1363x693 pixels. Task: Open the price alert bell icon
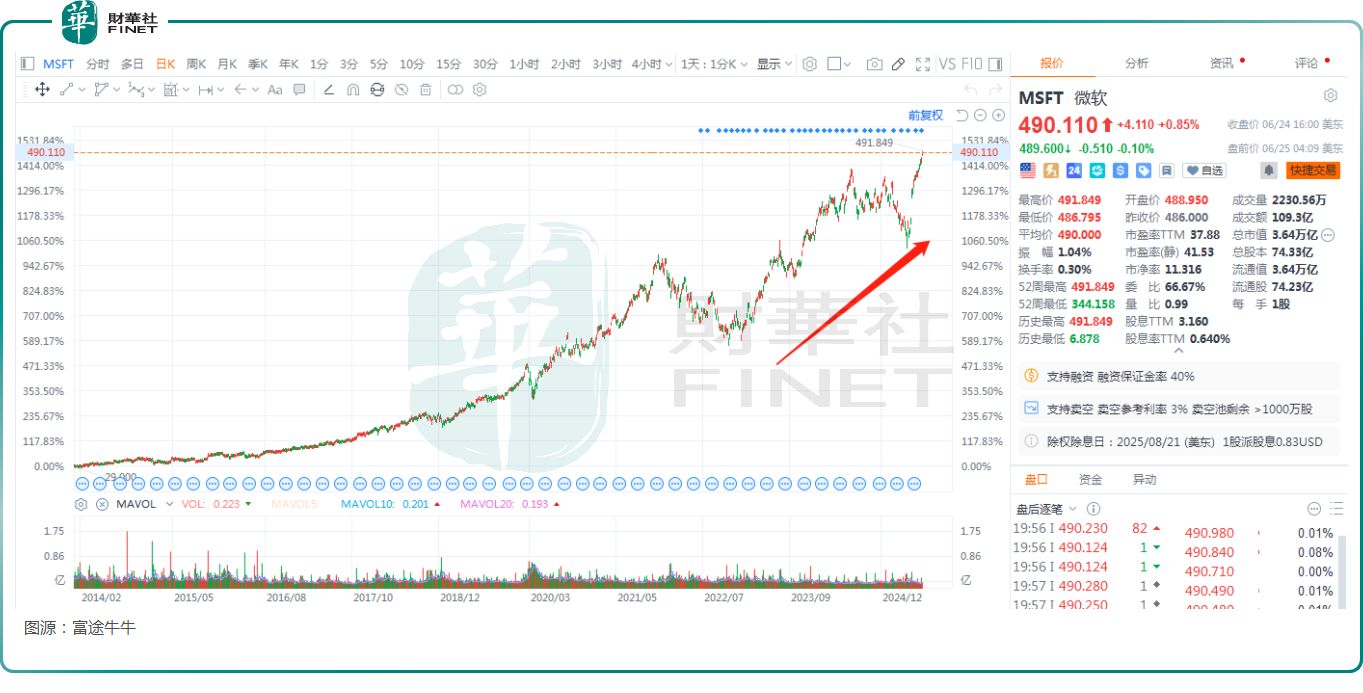pyautogui.click(x=1269, y=171)
